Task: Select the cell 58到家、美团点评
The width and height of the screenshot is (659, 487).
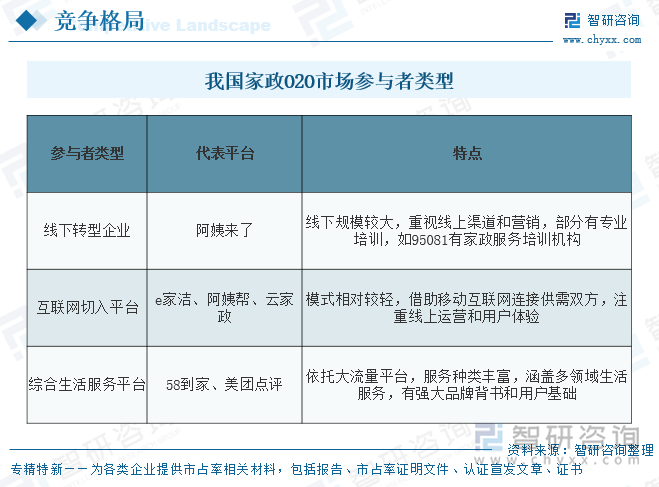Action: pos(224,384)
